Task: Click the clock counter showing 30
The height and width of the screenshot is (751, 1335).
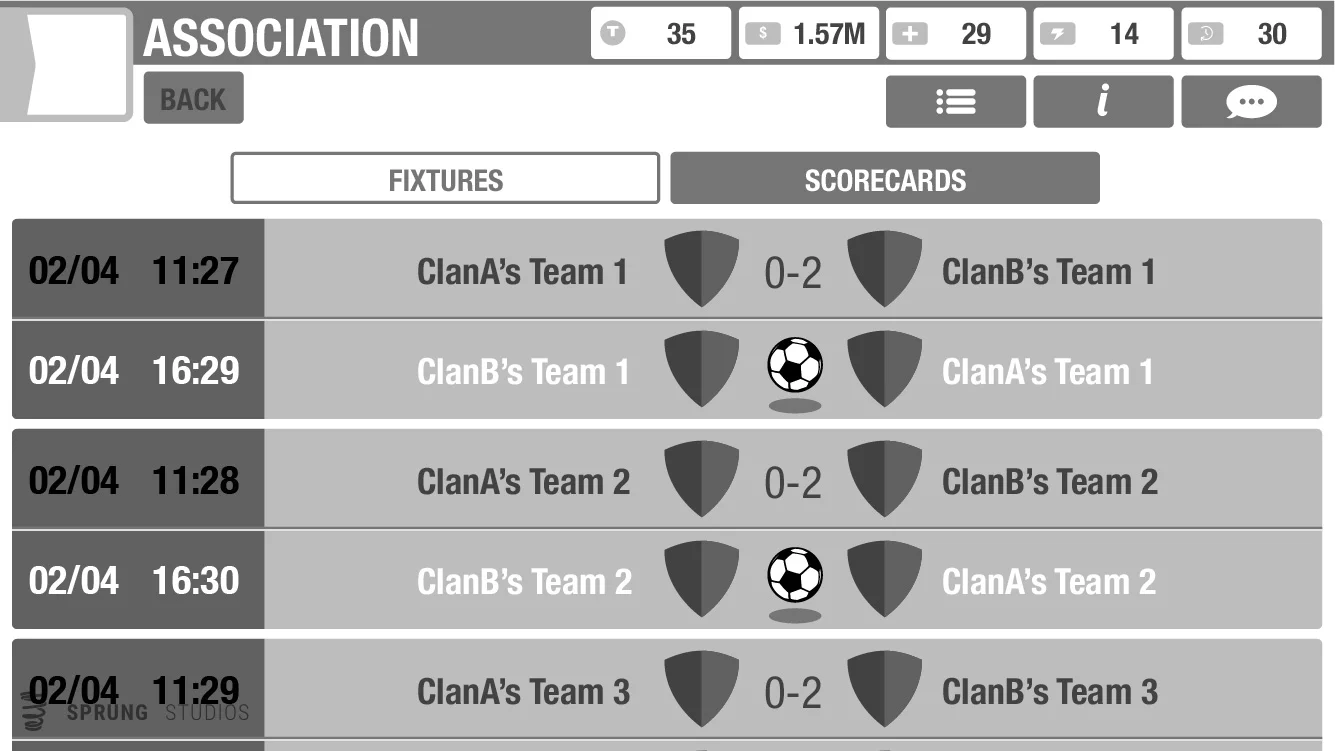Action: [1251, 34]
